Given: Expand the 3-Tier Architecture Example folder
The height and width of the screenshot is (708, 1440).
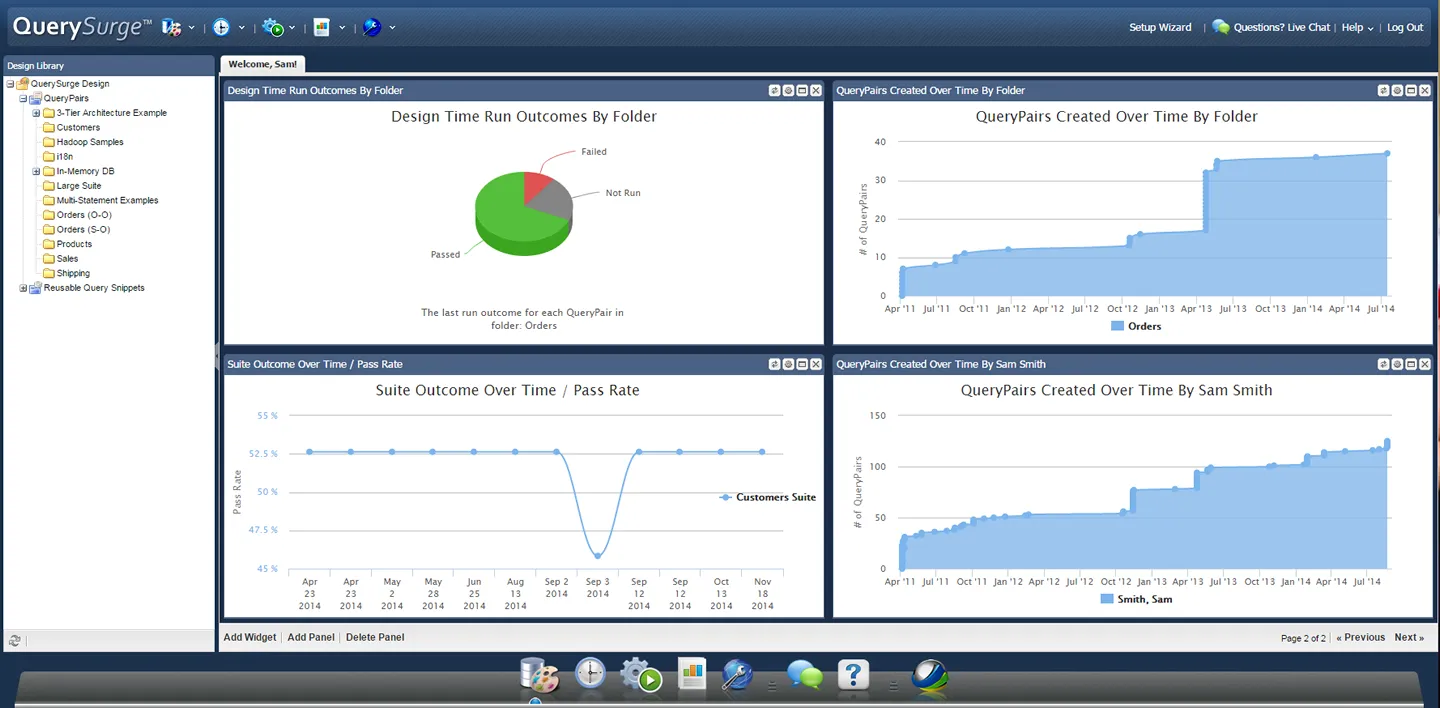Looking at the screenshot, I should [x=36, y=113].
